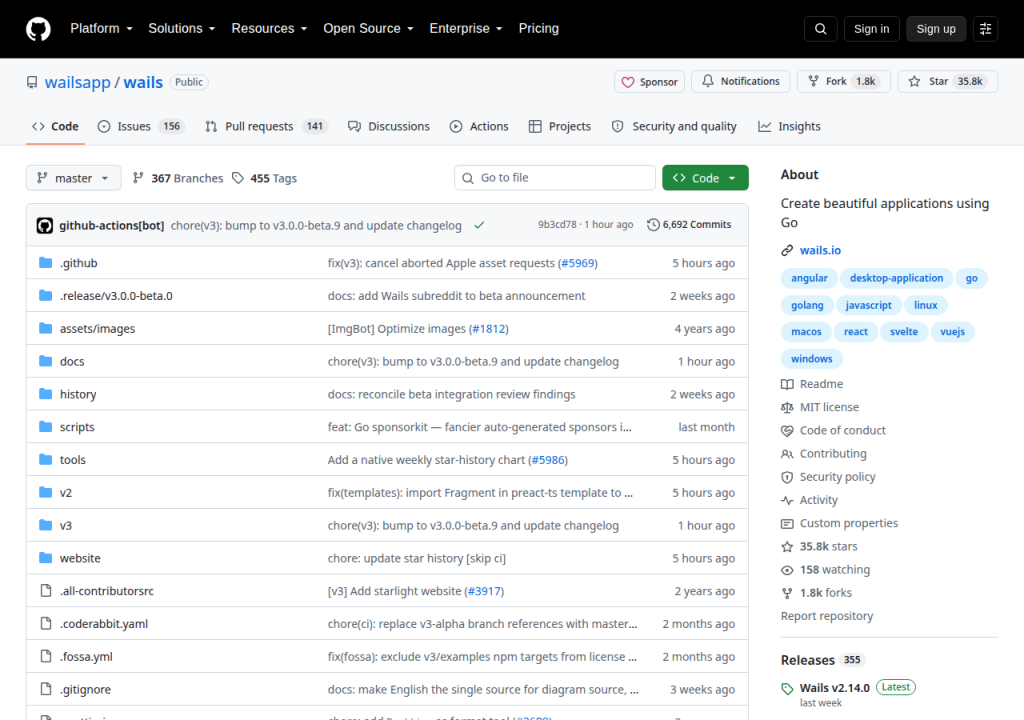The height and width of the screenshot is (720, 1024).
Task: Expand the Open Source menu
Action: [368, 29]
